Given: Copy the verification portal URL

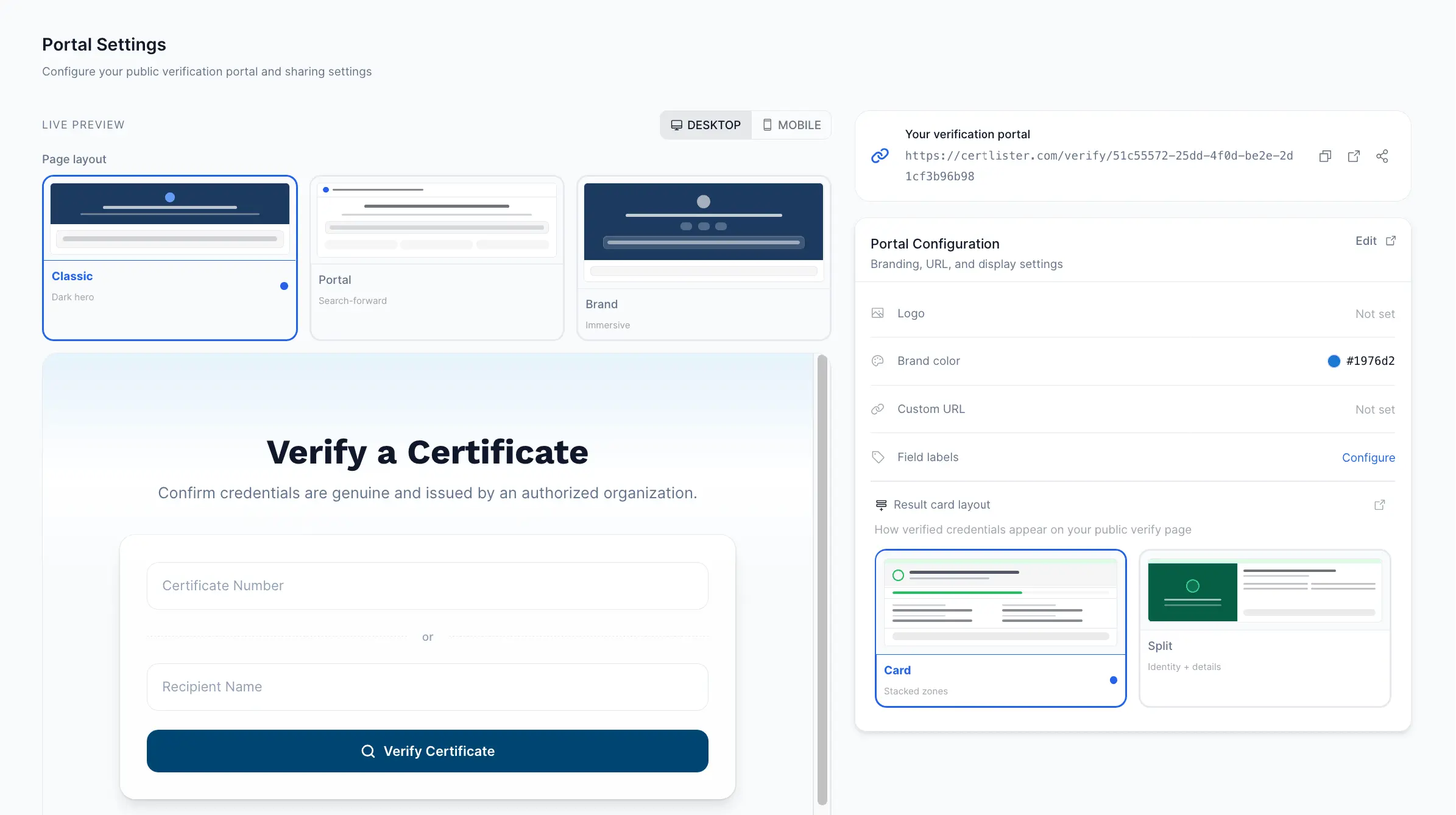Looking at the screenshot, I should click(x=1324, y=156).
